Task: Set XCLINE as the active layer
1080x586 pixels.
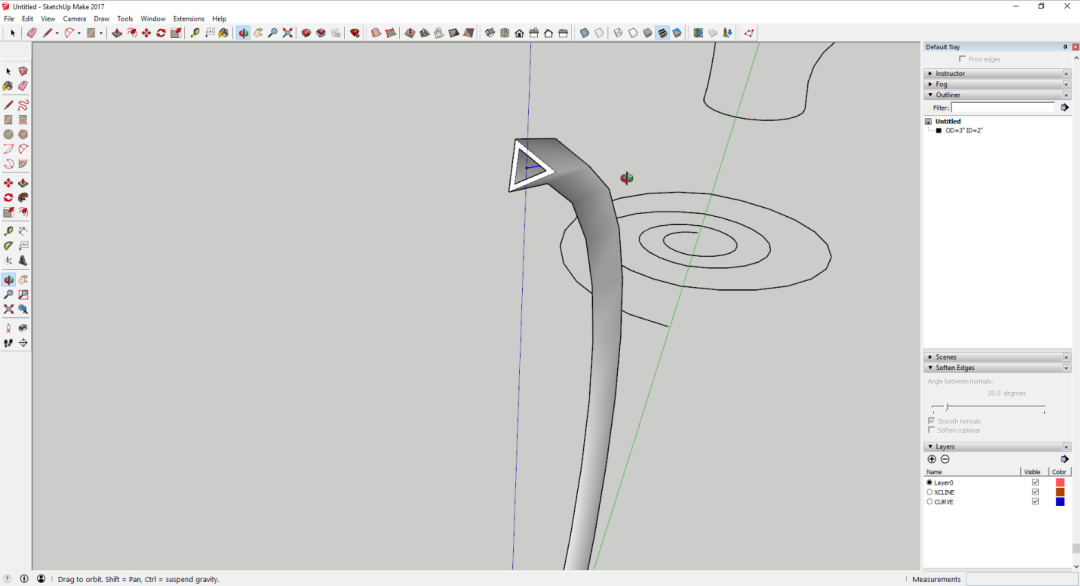Action: [930, 492]
